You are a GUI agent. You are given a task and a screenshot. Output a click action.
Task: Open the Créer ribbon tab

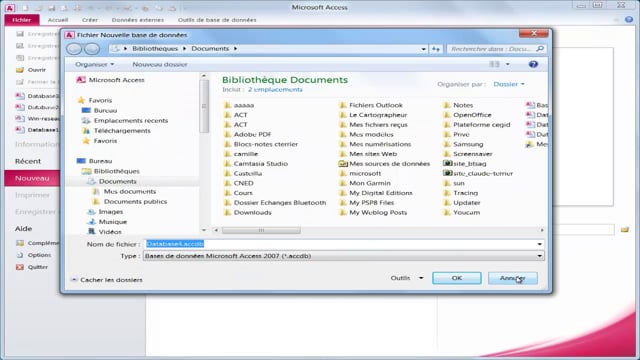pyautogui.click(x=90, y=20)
